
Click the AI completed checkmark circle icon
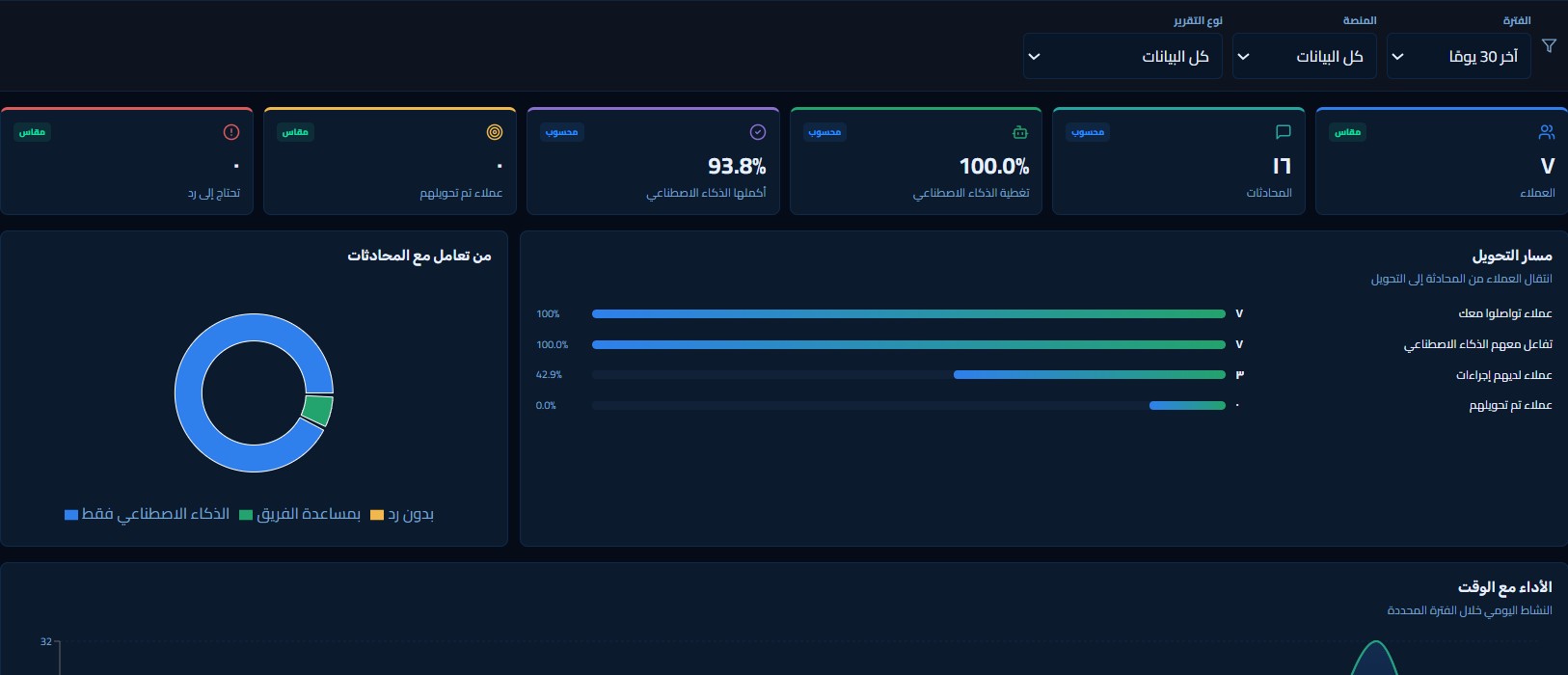pos(758,132)
